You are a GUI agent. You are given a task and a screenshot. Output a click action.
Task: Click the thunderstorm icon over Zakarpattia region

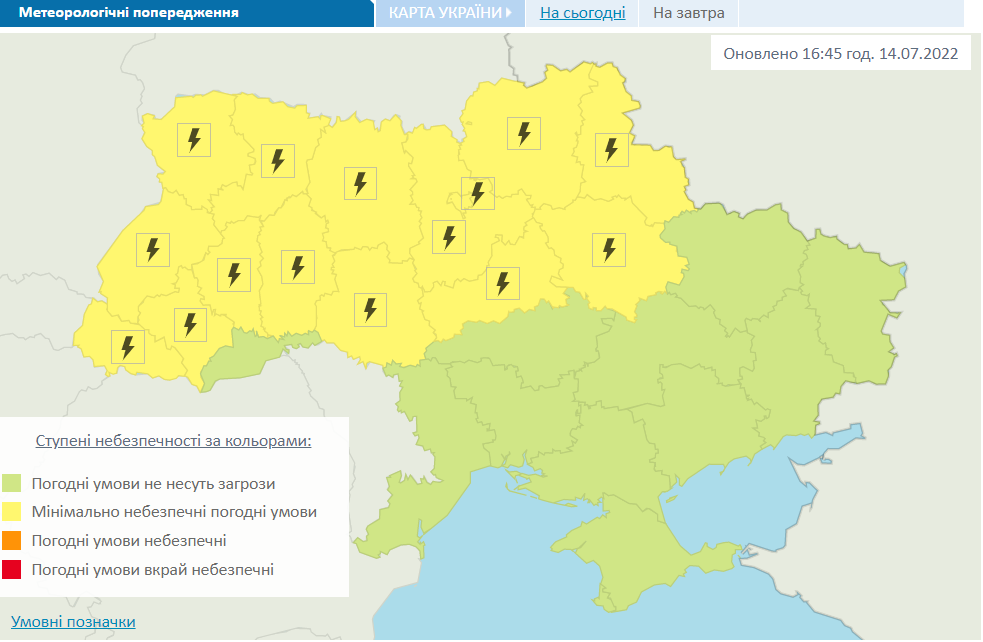(126, 346)
